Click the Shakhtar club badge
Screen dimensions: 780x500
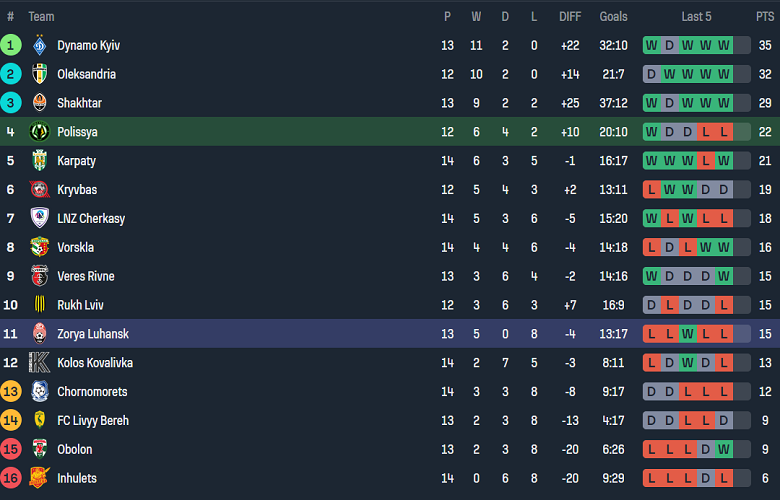(x=40, y=103)
